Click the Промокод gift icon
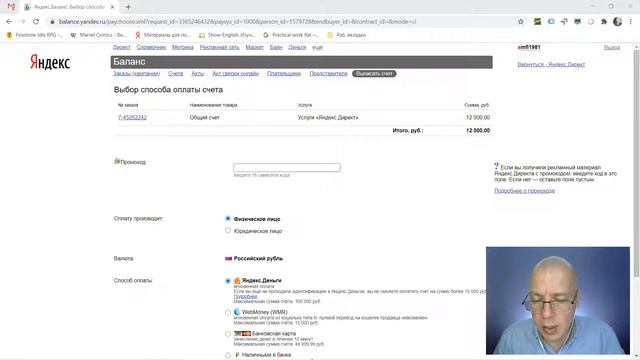640x360 pixels. click(117, 161)
